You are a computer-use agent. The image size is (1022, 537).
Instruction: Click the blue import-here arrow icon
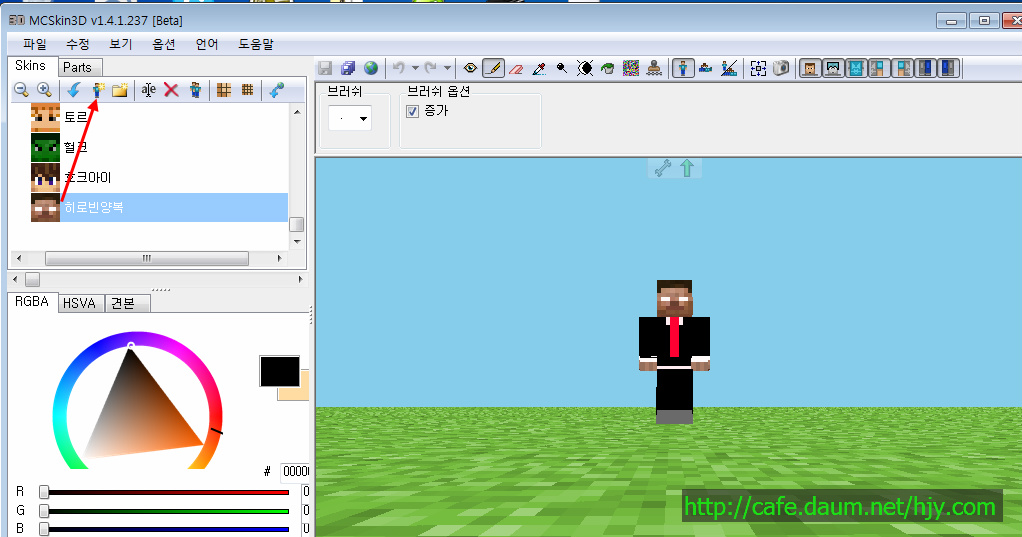pos(74,90)
